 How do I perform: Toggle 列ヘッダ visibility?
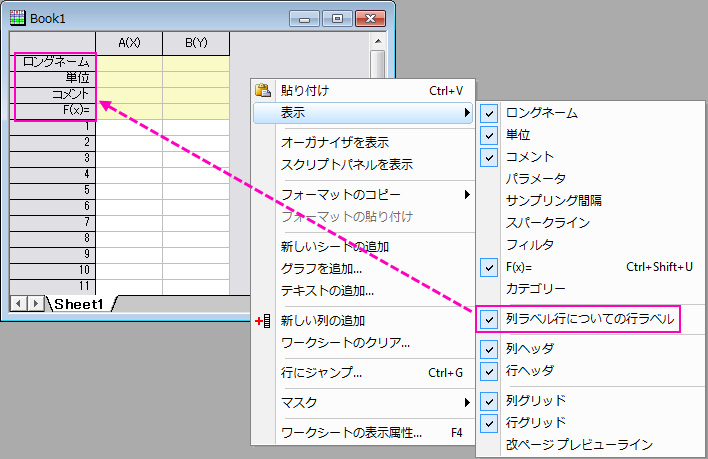click(x=591, y=349)
